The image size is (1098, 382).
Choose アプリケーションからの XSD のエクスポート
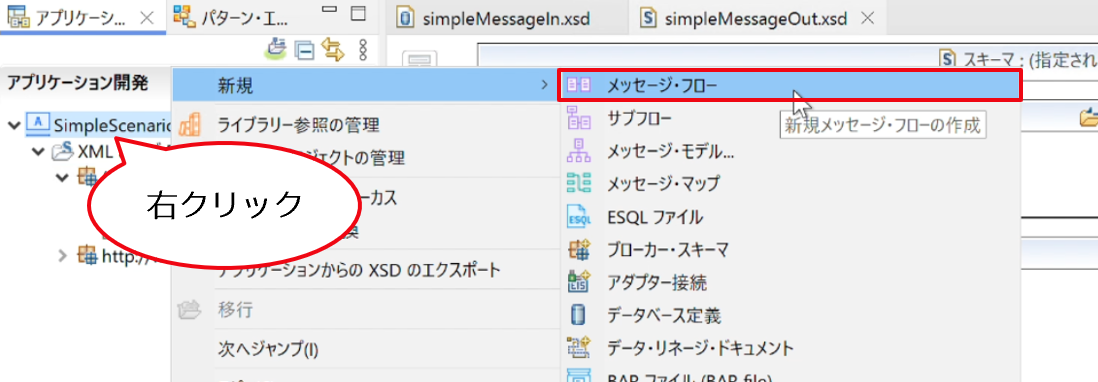pyautogui.click(x=359, y=269)
